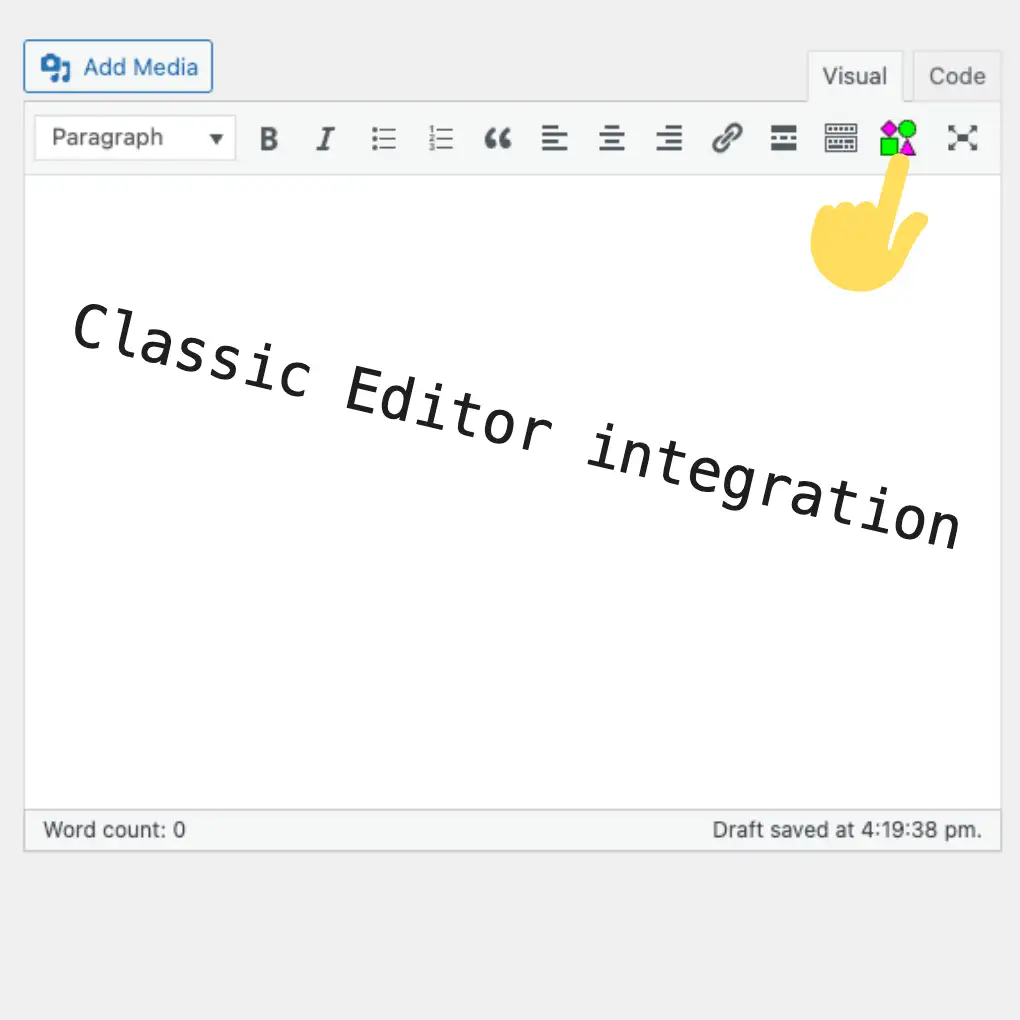Click the Draft saved at 4:19:38 pm text
Screen dimensions: 1020x1020
847,829
